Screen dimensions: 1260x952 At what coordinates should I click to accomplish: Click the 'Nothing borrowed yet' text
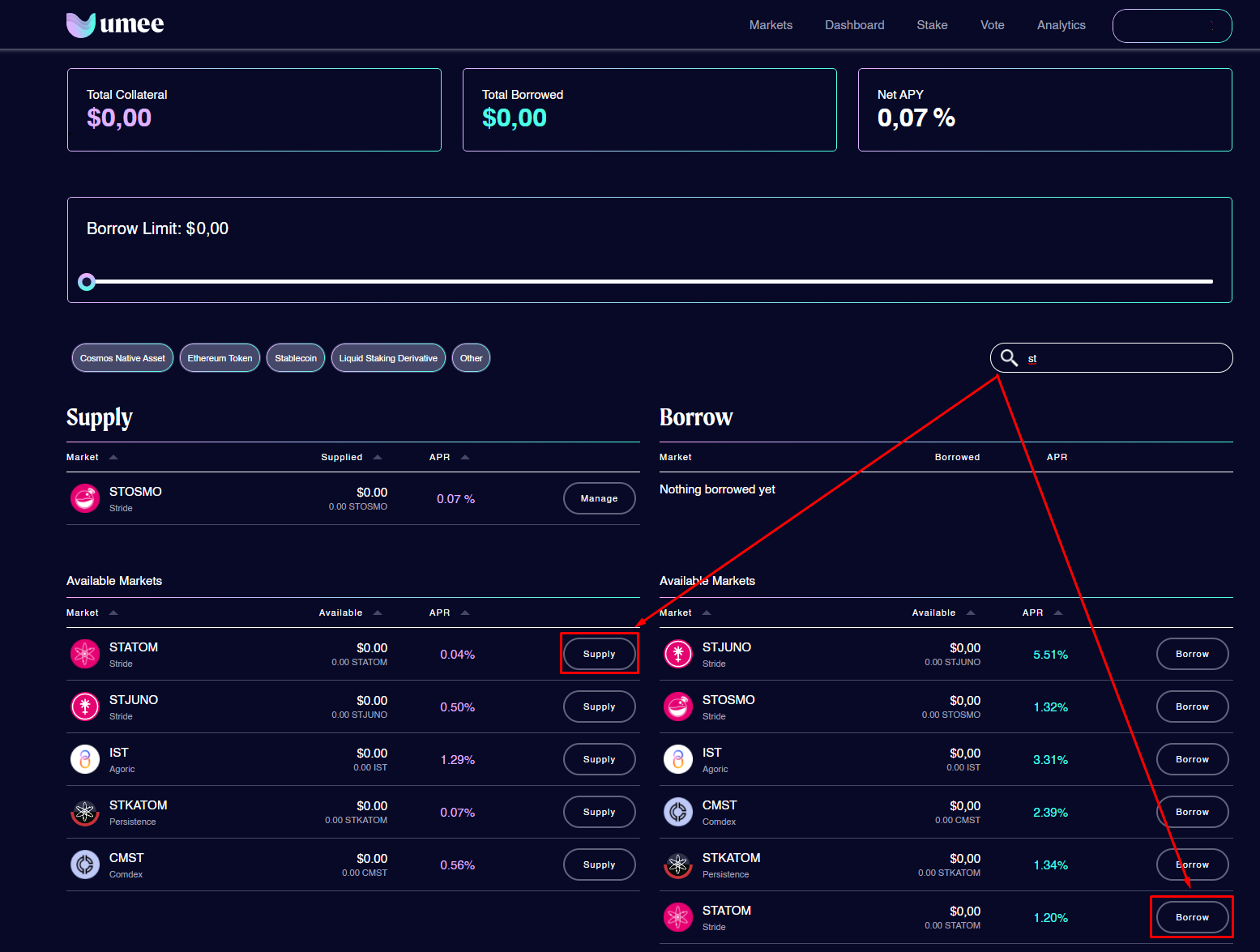click(x=717, y=489)
